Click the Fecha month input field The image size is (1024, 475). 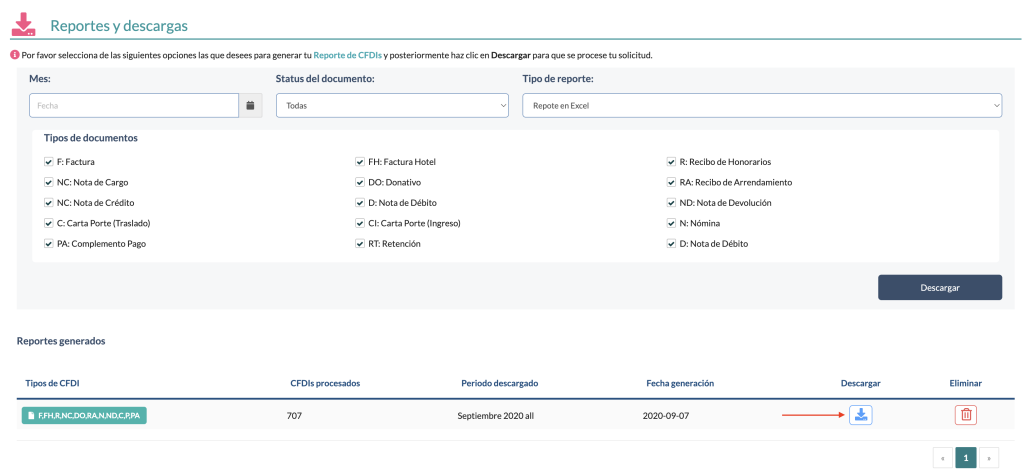click(x=133, y=105)
